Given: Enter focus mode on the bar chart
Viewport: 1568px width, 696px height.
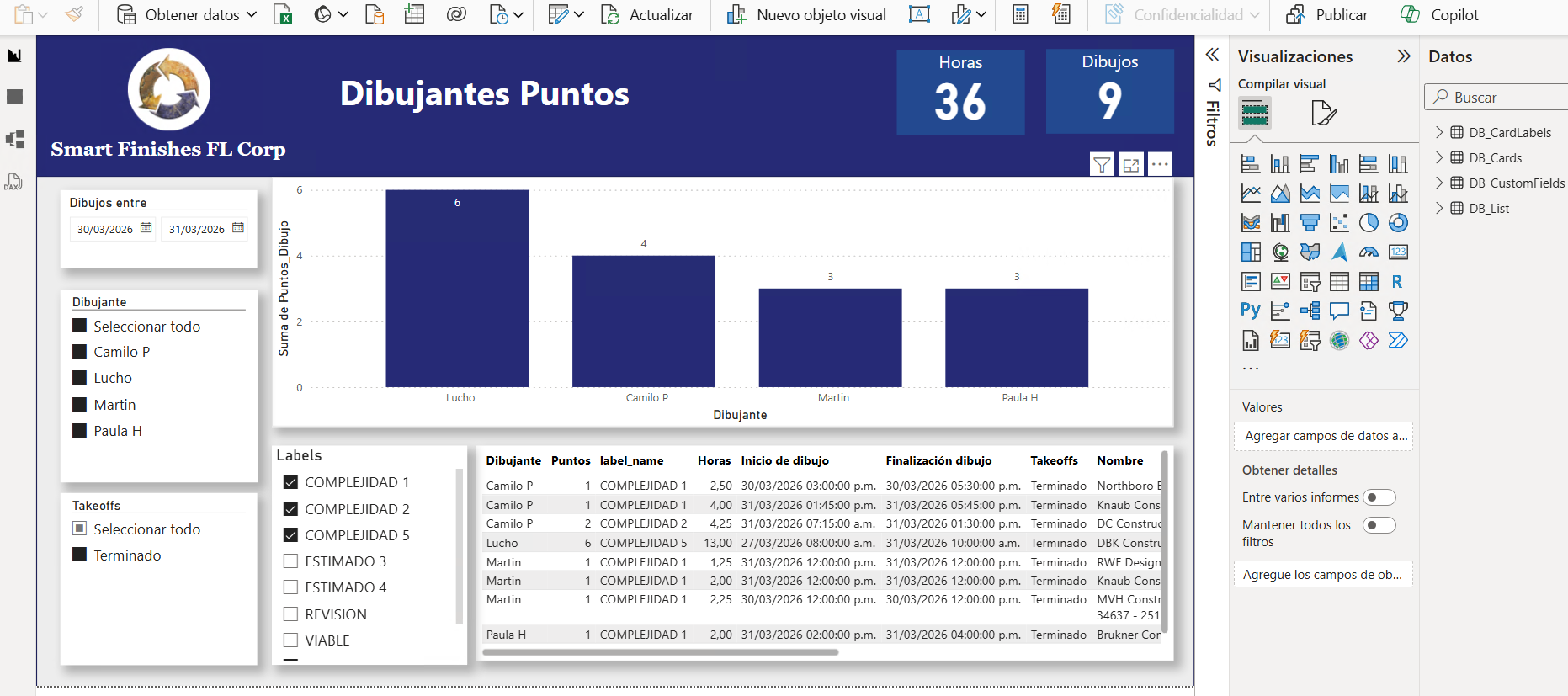Looking at the screenshot, I should click(1130, 164).
